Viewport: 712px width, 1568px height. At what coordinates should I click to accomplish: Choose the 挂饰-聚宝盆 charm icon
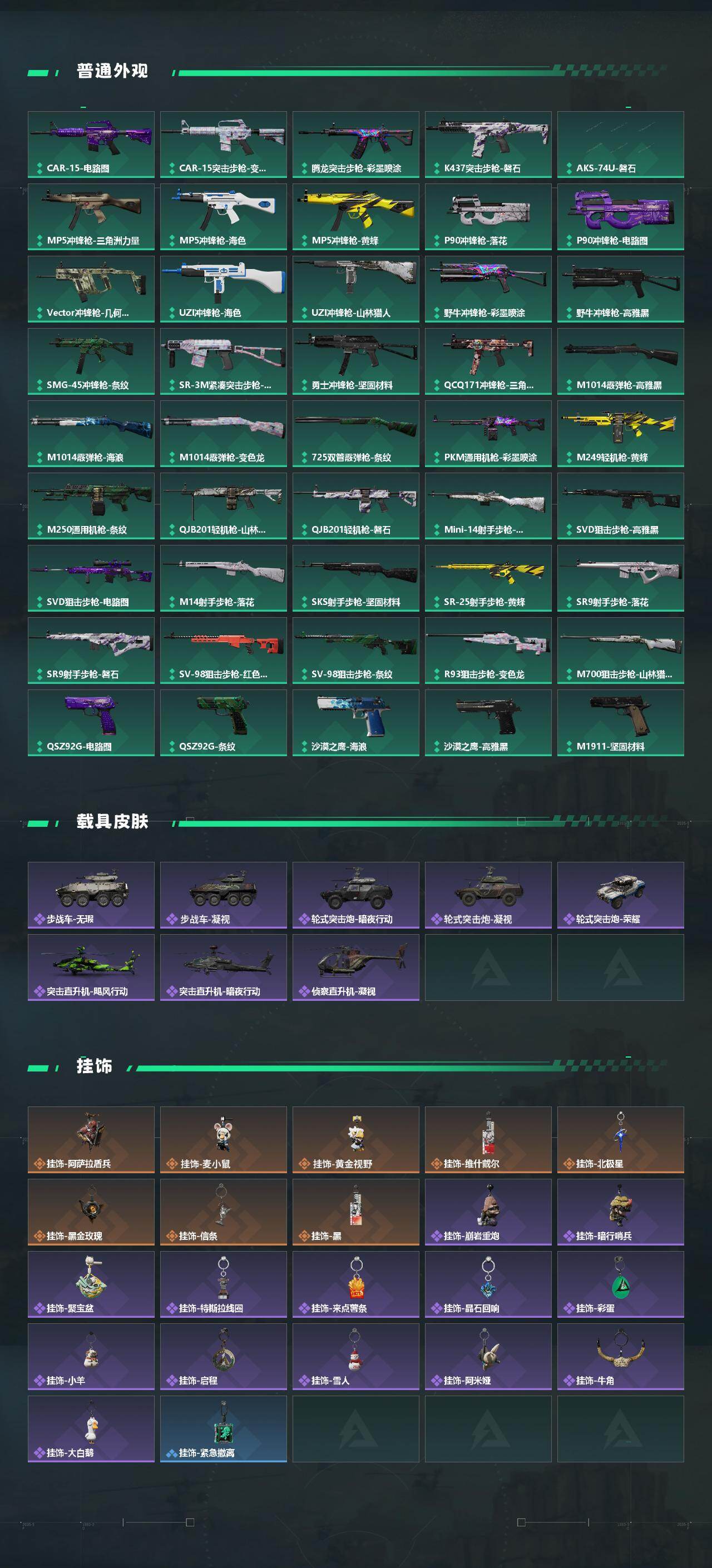tap(91, 1278)
